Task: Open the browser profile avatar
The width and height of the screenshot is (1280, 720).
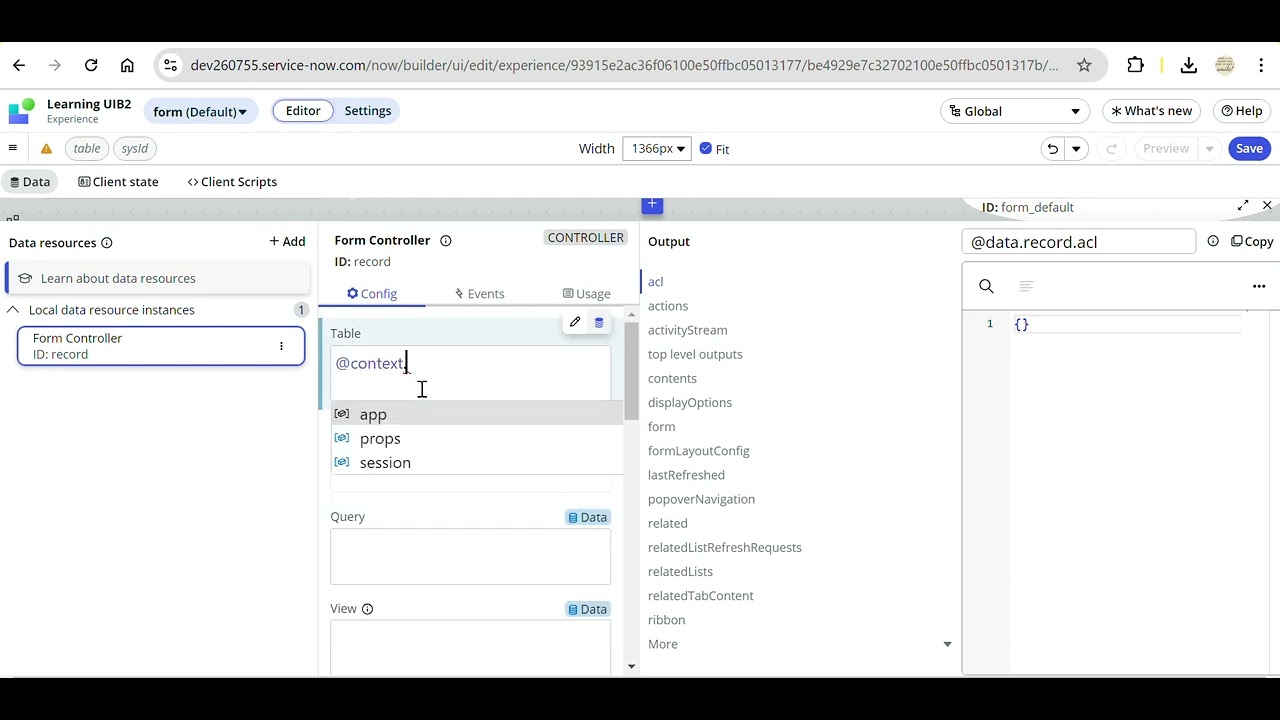Action: pyautogui.click(x=1225, y=65)
